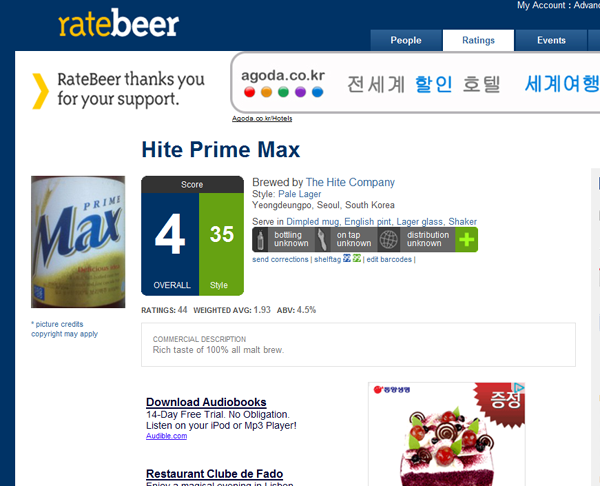
Task: Open the Download Audiobooks ad link
Action: (206, 402)
